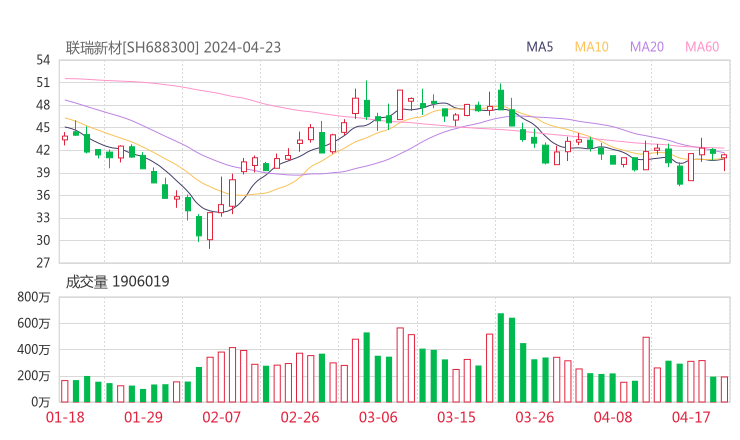The height and width of the screenshot is (440, 740).
Task: Click the 01-29 date axis label
Action: (143, 417)
